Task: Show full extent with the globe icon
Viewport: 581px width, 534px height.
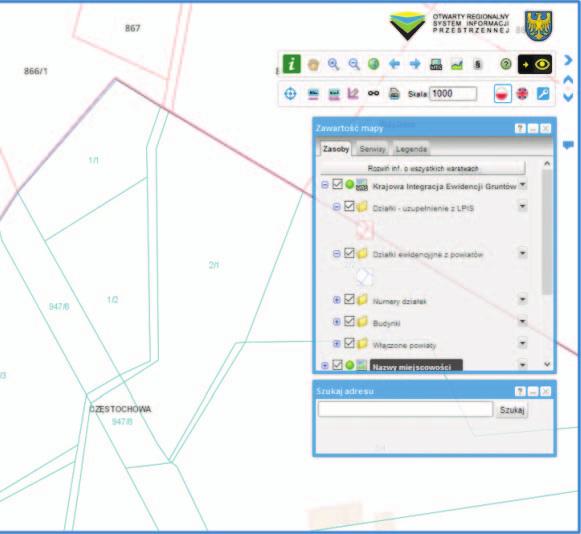Action: pyautogui.click(x=374, y=64)
